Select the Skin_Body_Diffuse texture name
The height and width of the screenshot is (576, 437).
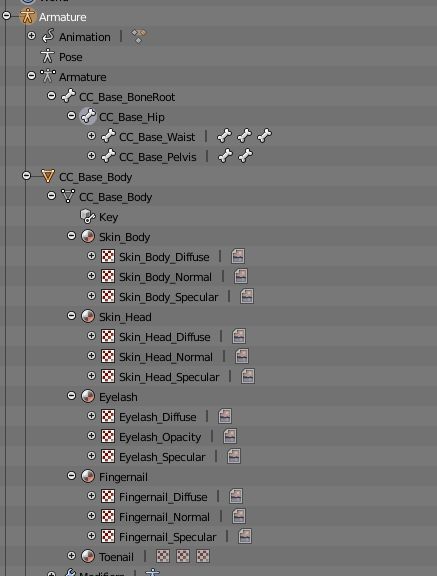164,257
